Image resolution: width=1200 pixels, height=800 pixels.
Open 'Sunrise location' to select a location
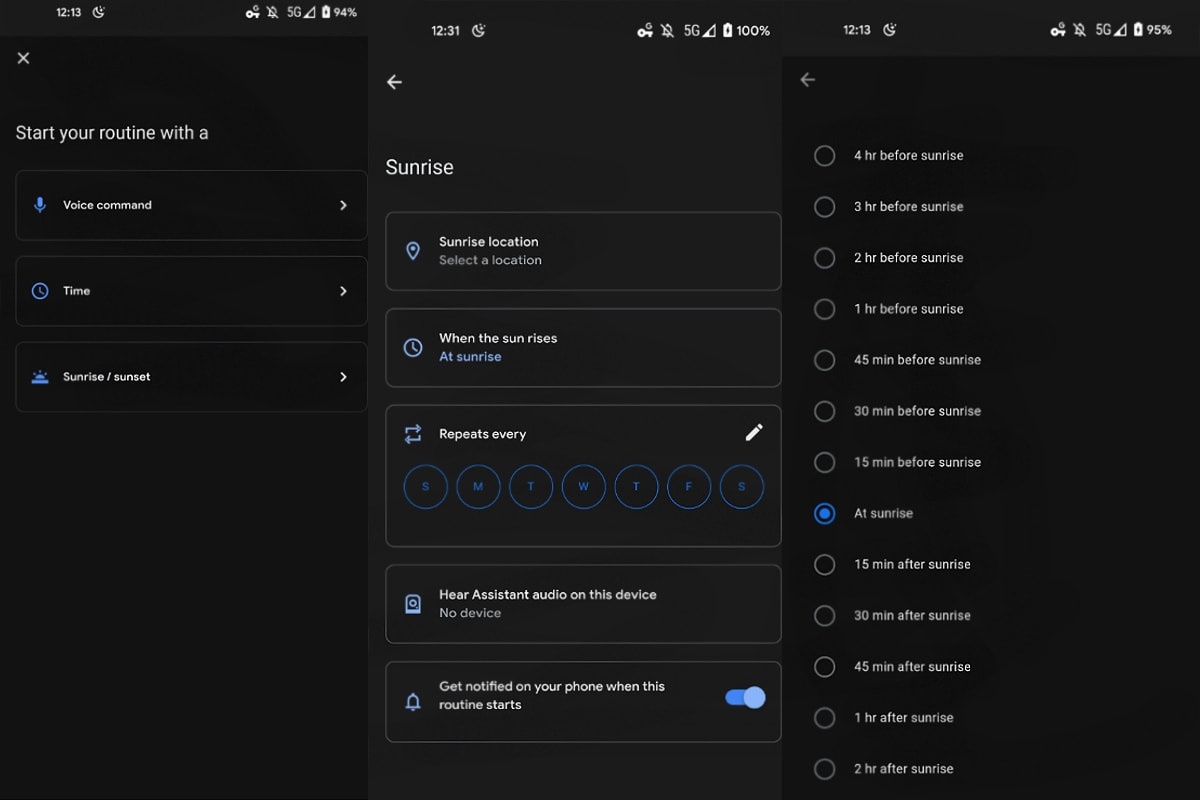(x=583, y=251)
